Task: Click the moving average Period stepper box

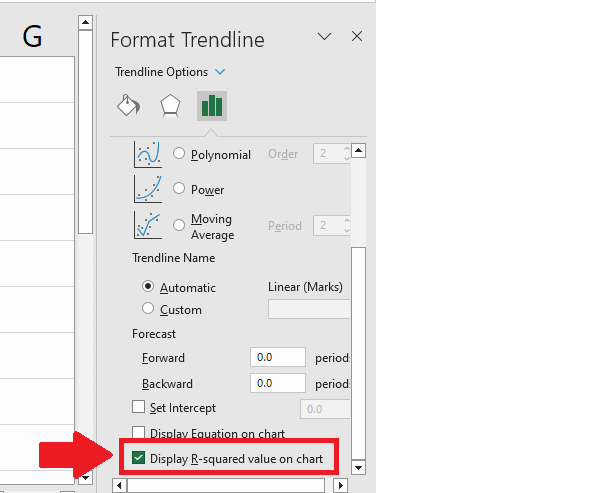Action: (332, 225)
